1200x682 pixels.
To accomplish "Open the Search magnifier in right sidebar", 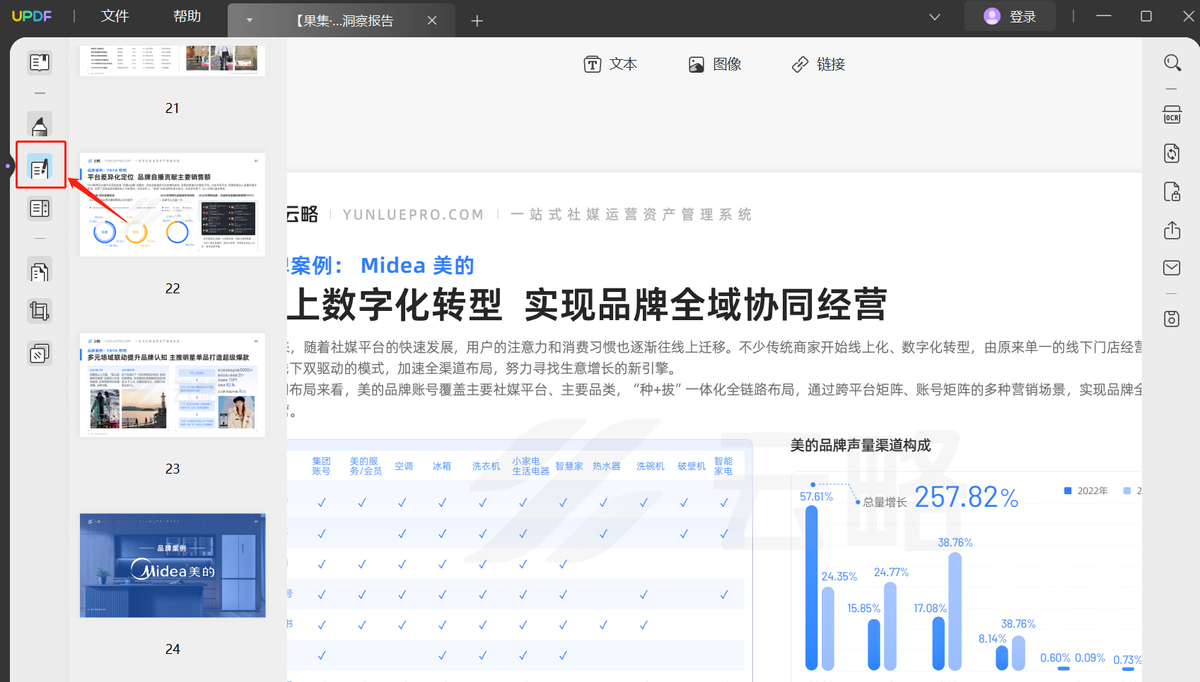I will 1172,63.
